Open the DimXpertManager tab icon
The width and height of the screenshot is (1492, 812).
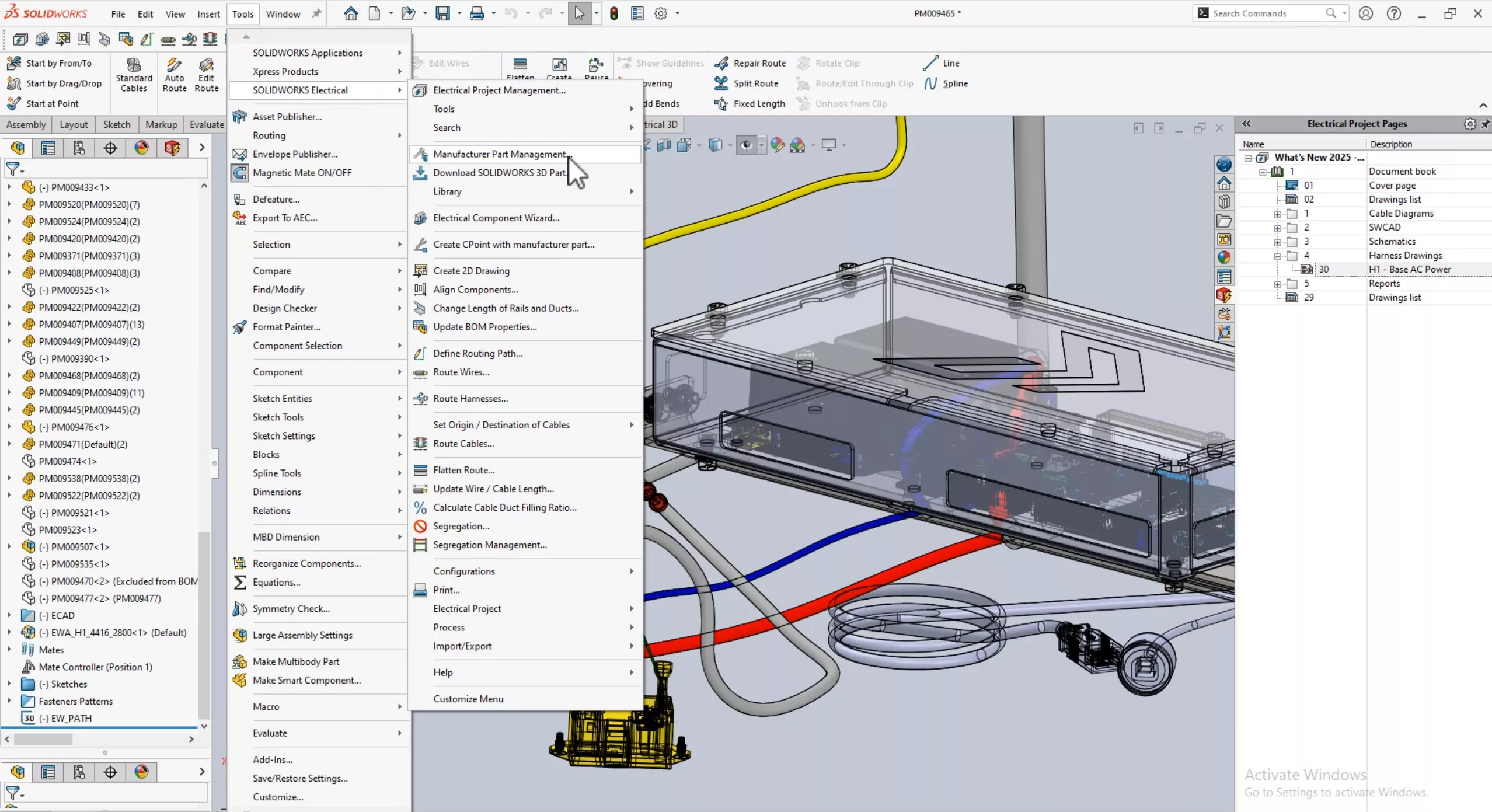110,148
